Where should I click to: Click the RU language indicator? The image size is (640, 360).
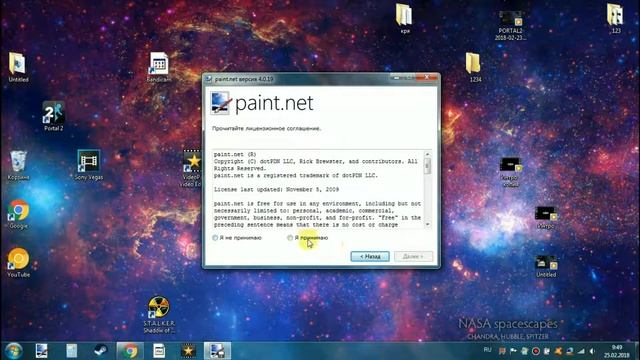(487, 350)
